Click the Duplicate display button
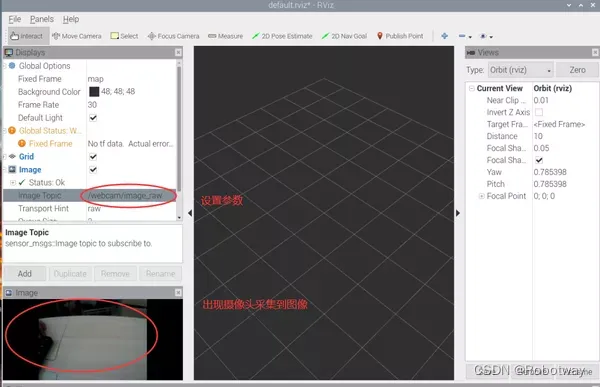The width and height of the screenshot is (600, 387). pos(70,274)
